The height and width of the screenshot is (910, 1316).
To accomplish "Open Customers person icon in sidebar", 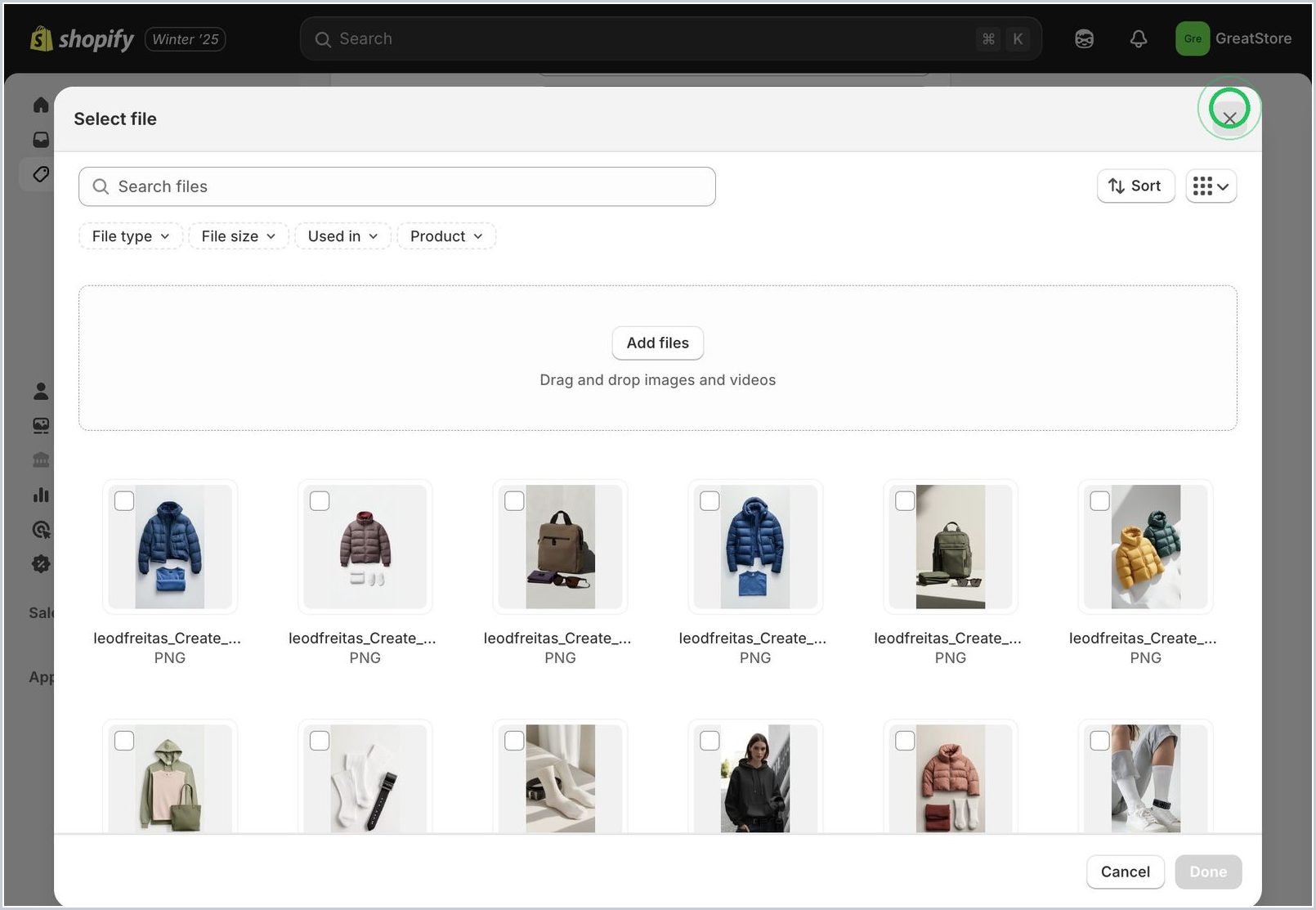I will click(41, 391).
